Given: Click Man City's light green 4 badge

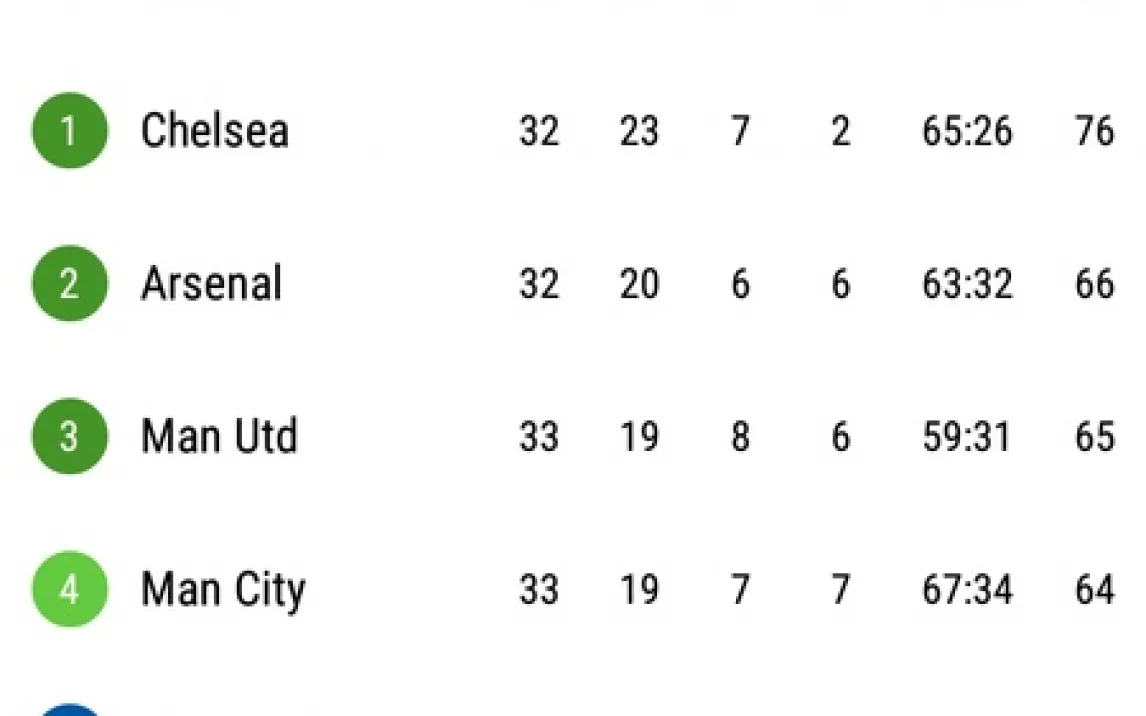Looking at the screenshot, I should (x=69, y=590).
